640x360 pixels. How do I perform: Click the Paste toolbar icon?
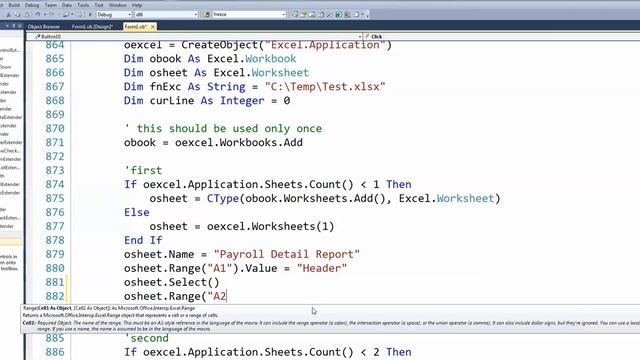27,14
